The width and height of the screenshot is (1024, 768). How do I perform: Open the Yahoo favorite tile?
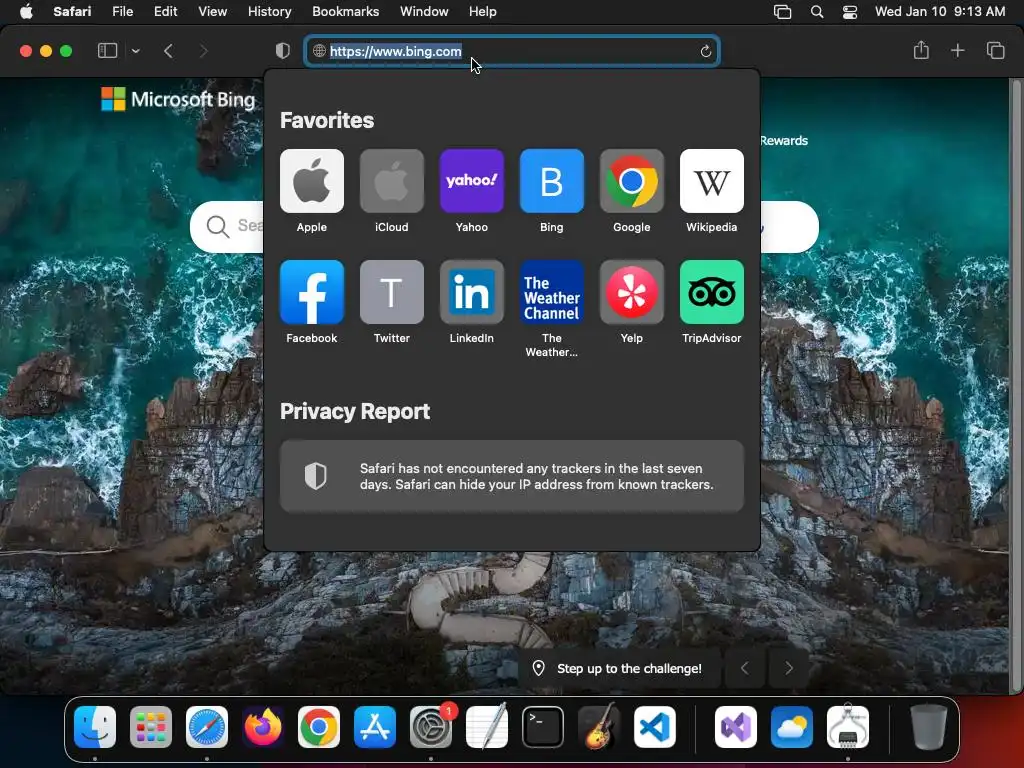click(472, 181)
